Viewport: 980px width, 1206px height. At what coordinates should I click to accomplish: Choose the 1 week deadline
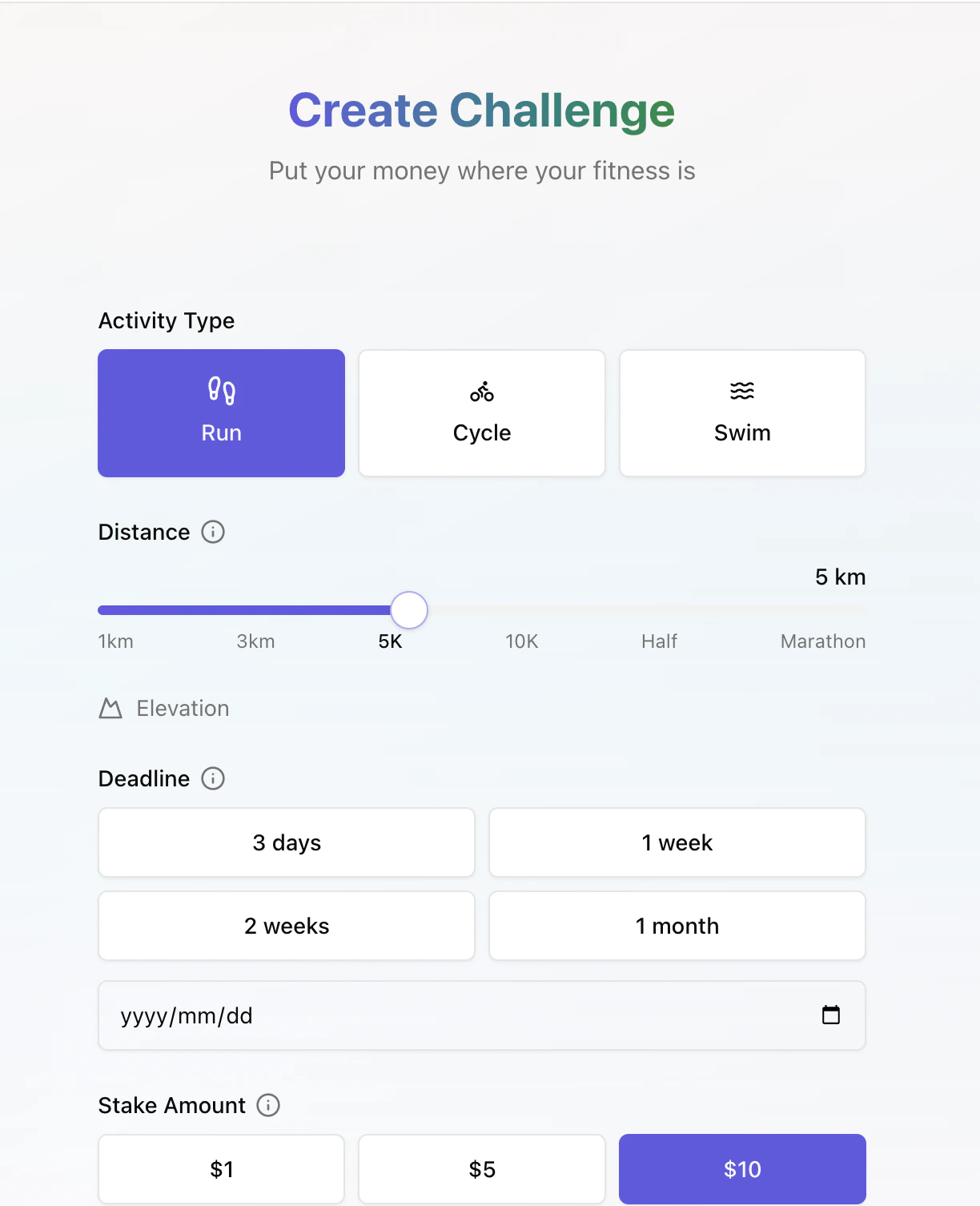tap(677, 842)
